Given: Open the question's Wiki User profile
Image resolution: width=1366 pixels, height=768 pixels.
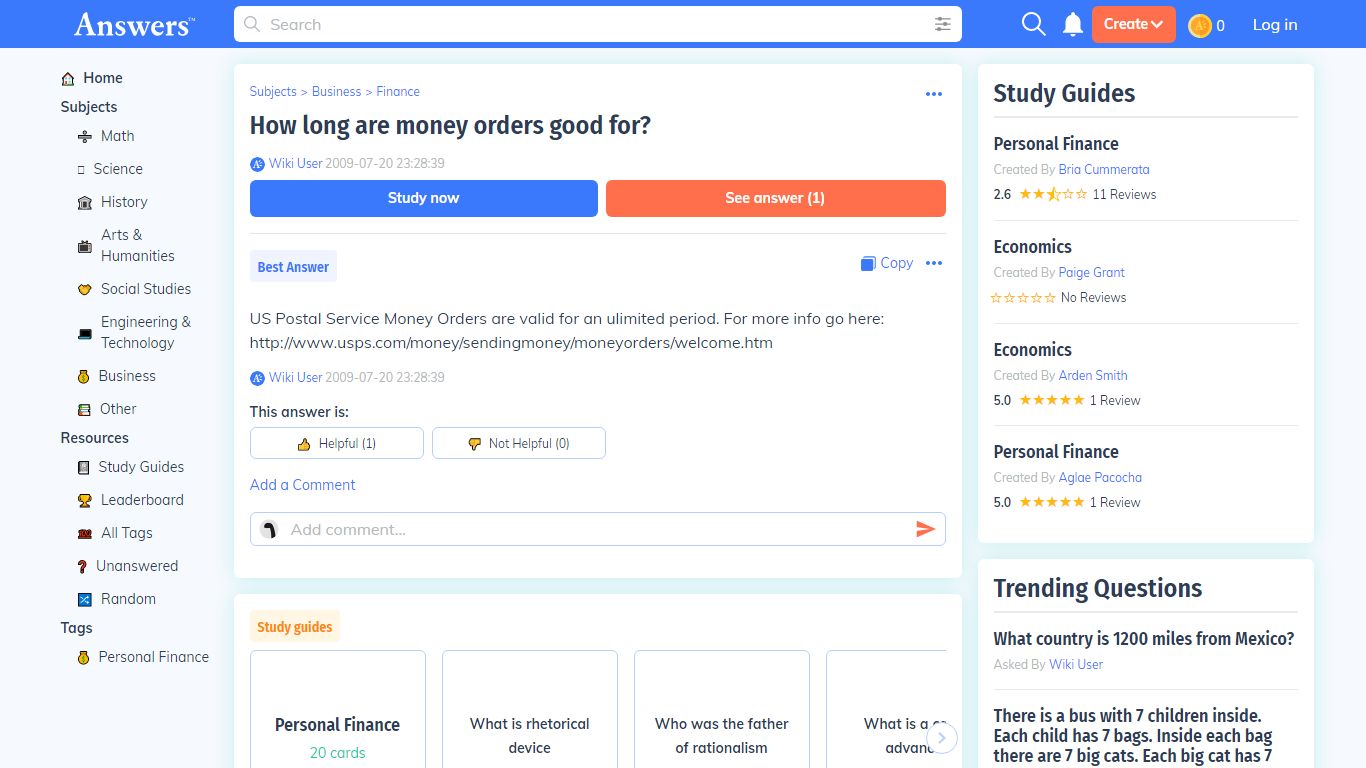Looking at the screenshot, I should (x=295, y=163).
